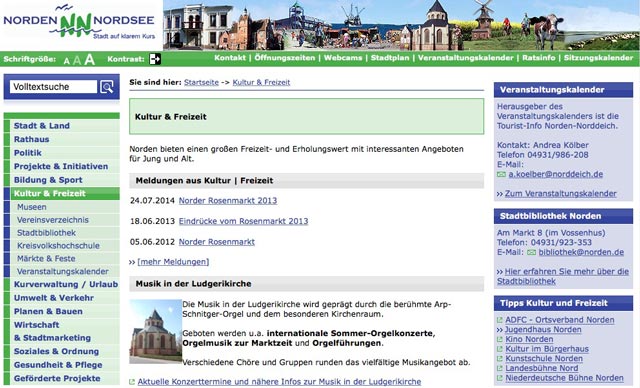Select the medium font size A
Screen dimensions: 640x388
click(77, 61)
